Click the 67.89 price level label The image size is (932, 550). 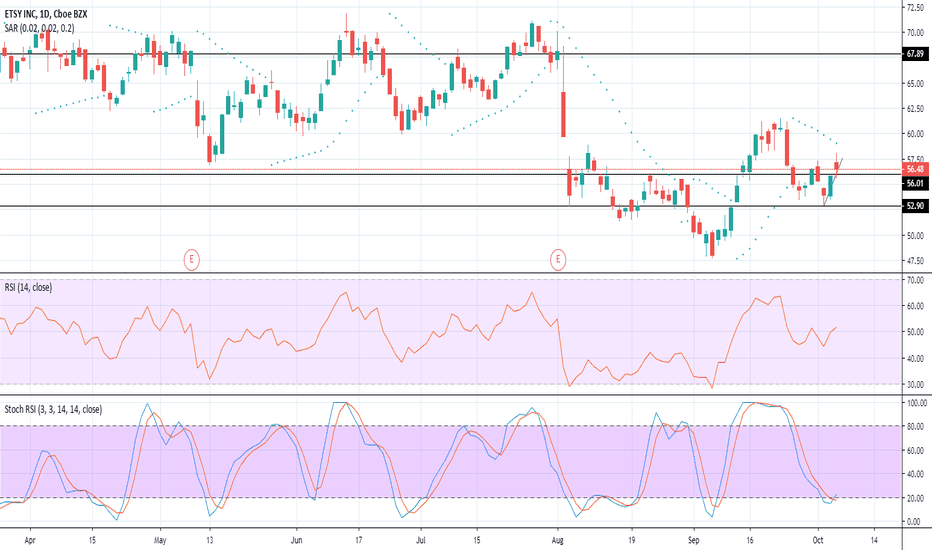915,54
